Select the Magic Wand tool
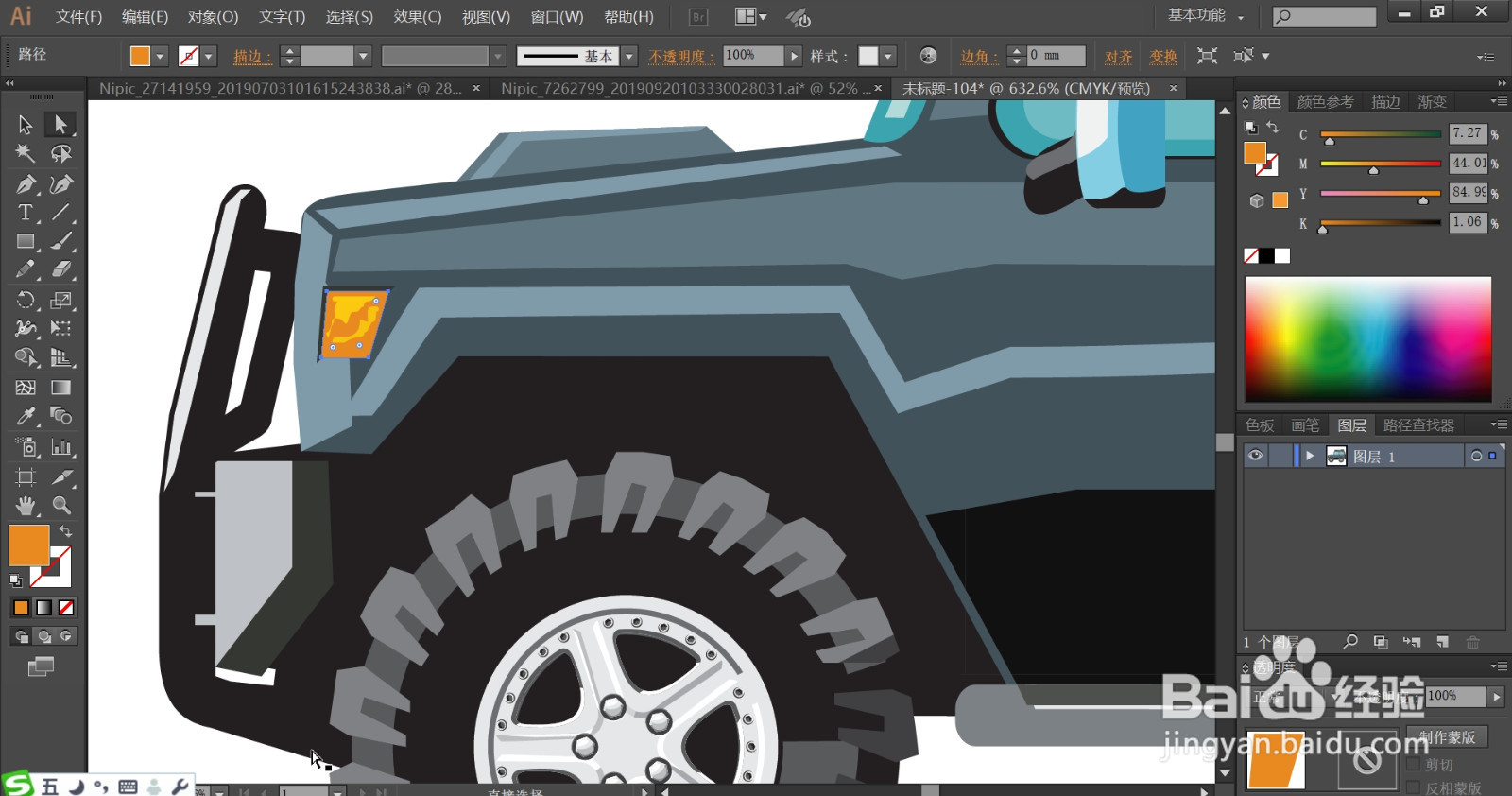The height and width of the screenshot is (796, 1512). click(26, 153)
